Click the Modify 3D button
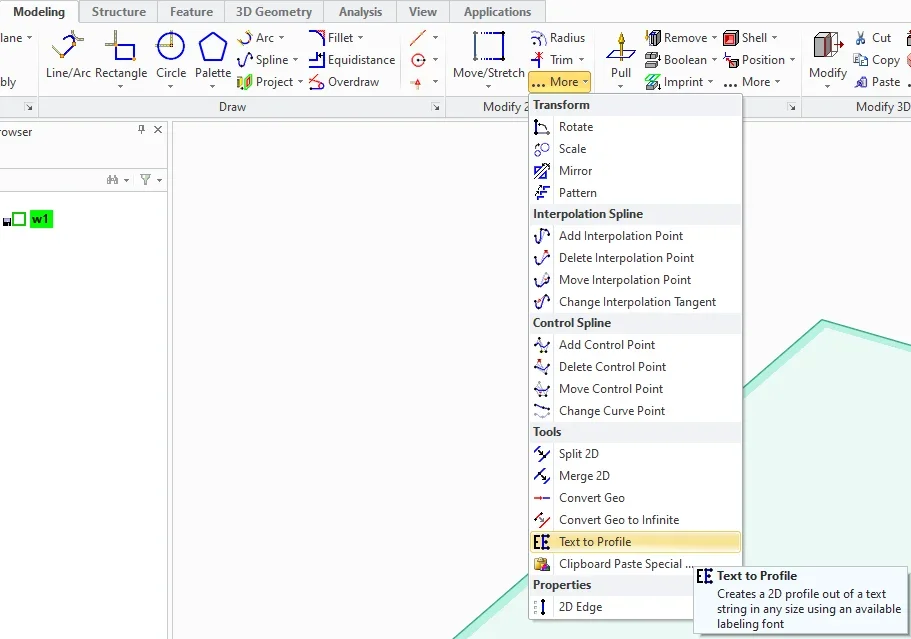911x639 pixels. [x=827, y=58]
